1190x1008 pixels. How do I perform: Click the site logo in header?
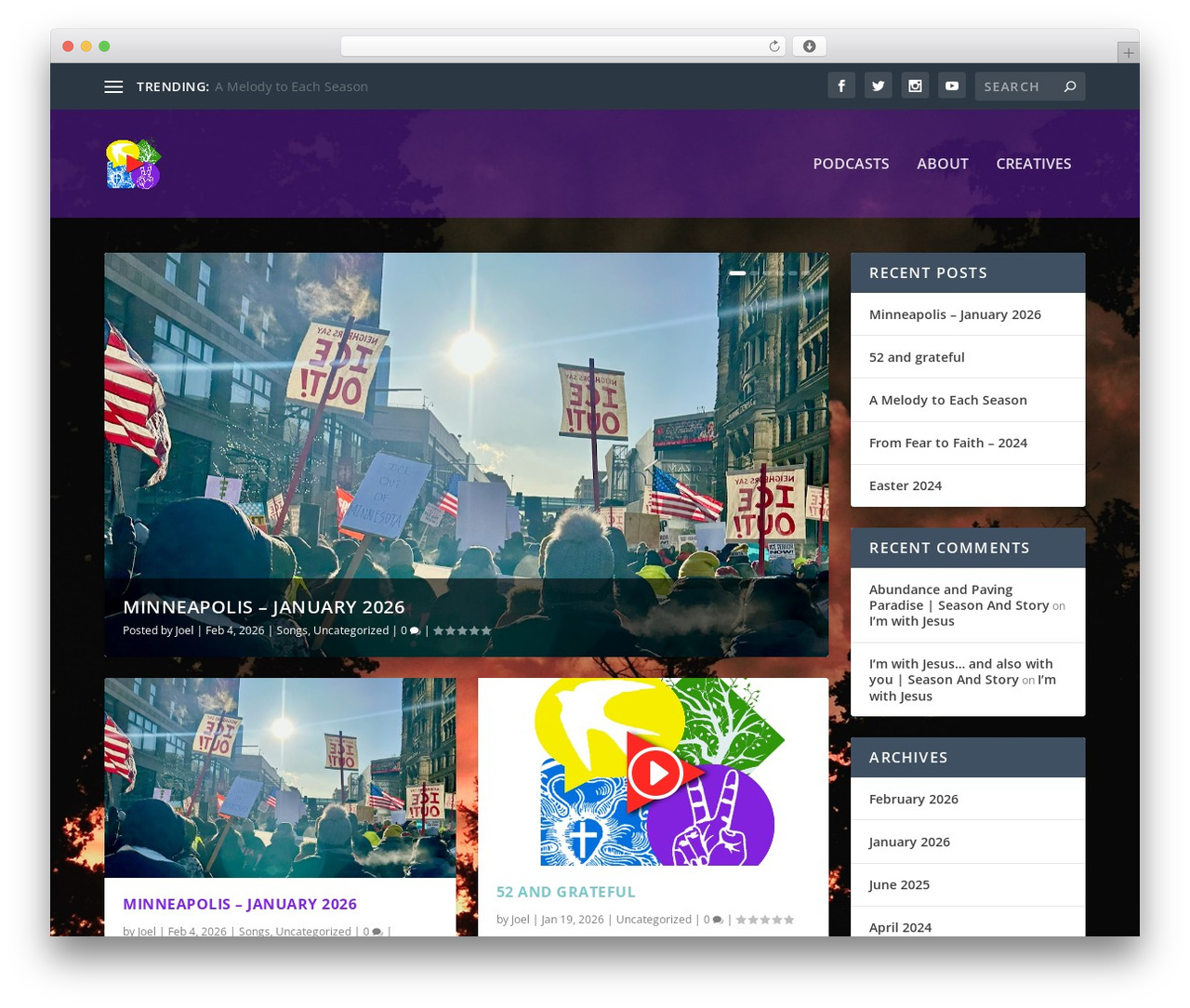(x=134, y=164)
